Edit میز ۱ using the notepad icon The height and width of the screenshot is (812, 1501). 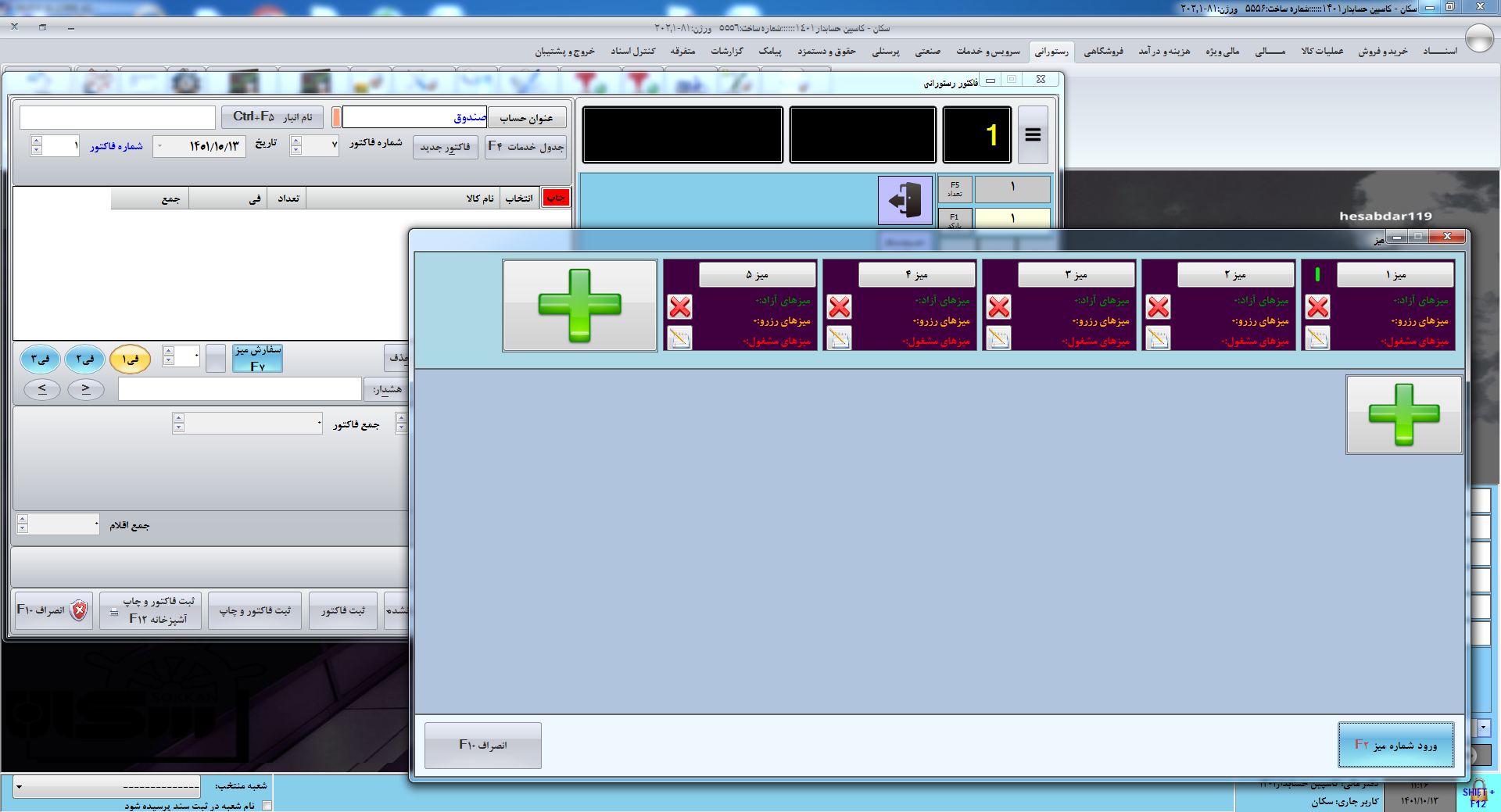tap(1318, 338)
